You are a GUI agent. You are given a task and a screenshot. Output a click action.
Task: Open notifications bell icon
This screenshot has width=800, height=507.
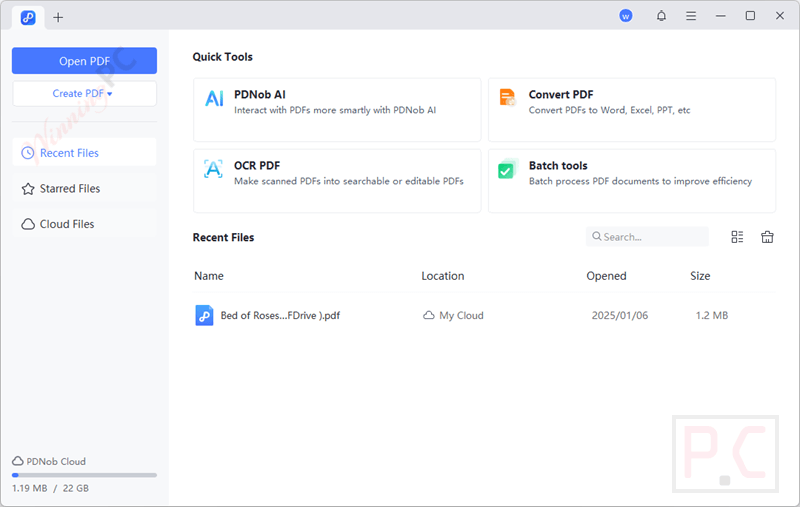pyautogui.click(x=661, y=16)
